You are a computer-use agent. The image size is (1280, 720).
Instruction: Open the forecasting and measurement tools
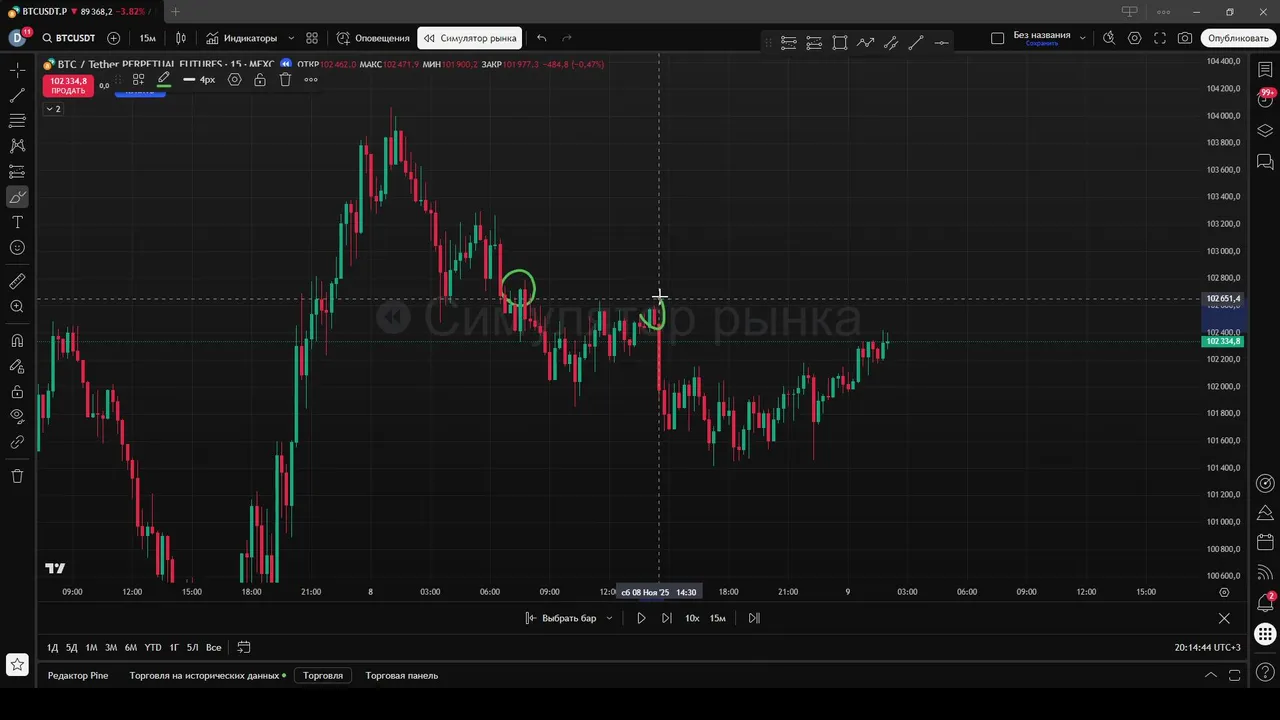(x=17, y=172)
